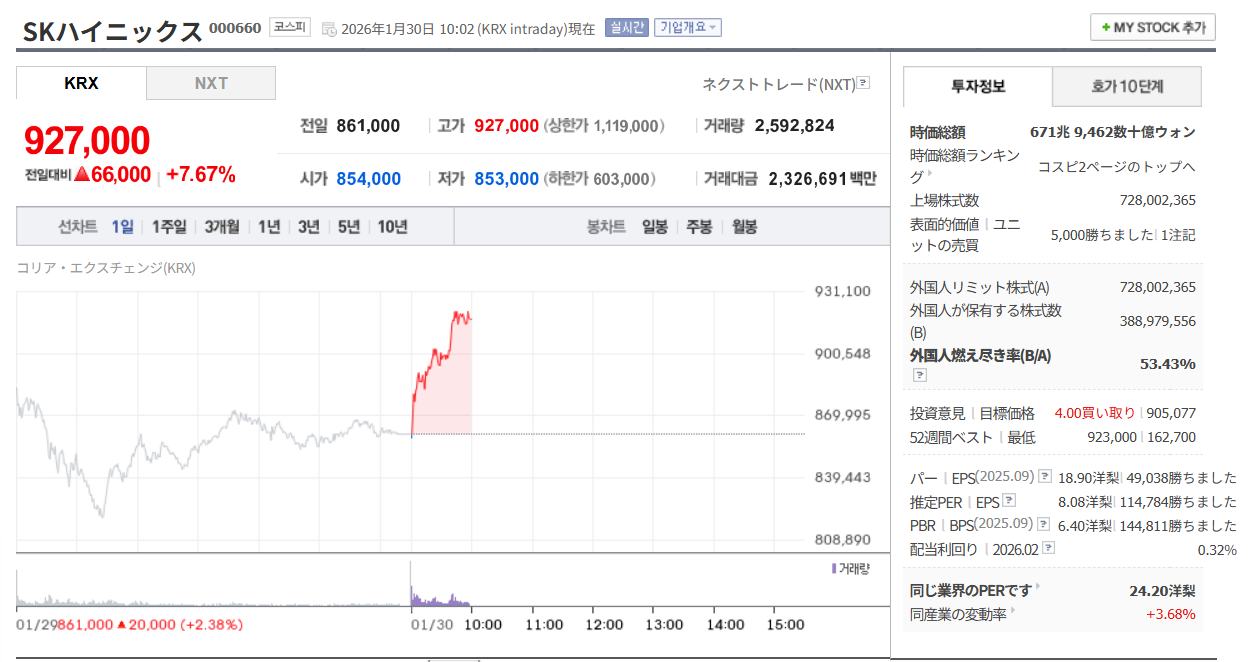This screenshot has width=1251, height=662.
Task: Click the 실시간 realtime badge
Action: point(626,28)
